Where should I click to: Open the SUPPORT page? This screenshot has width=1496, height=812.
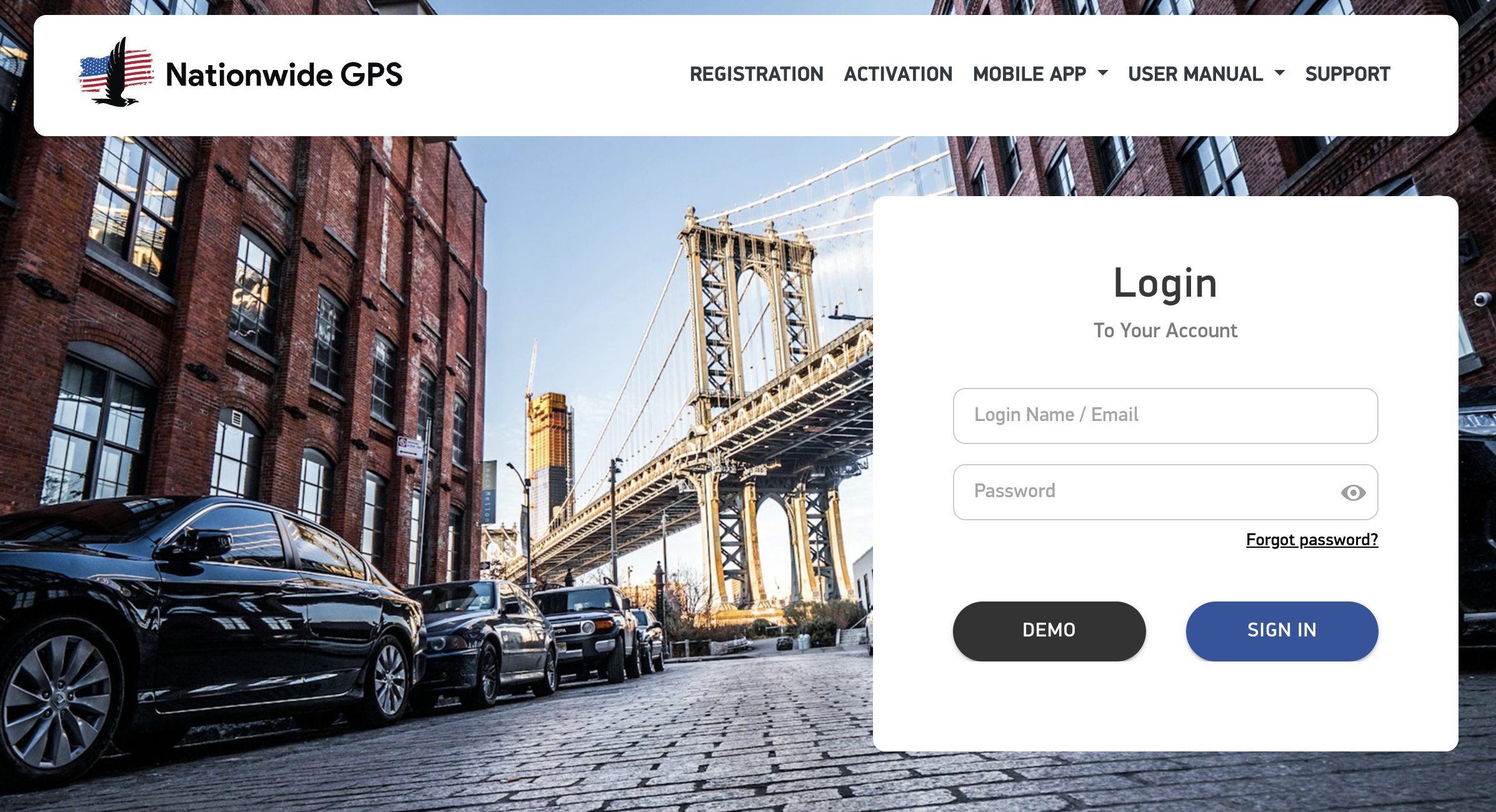[1347, 74]
